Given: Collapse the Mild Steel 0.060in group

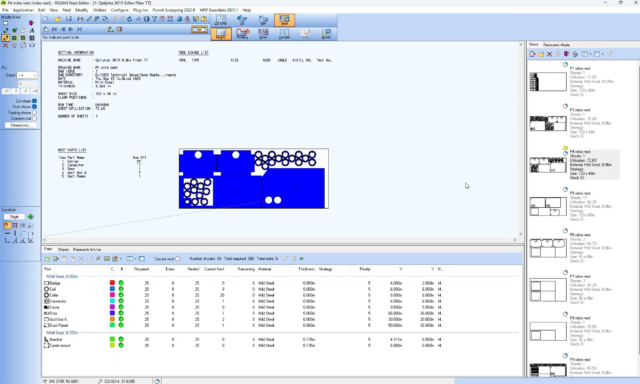Looking at the screenshot, I should (x=62, y=276).
